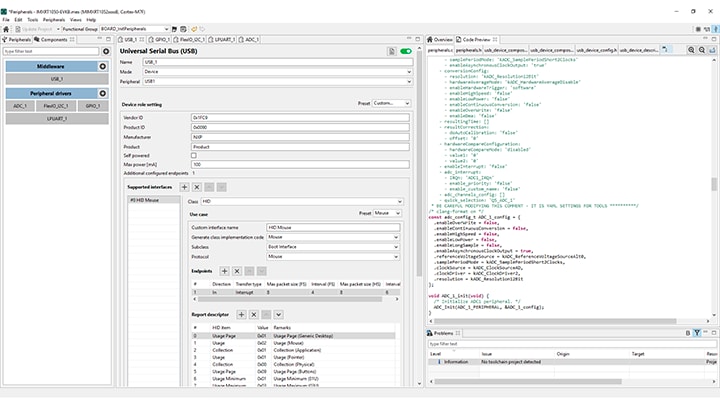
Task: Add a new report descriptor item
Action: point(243,313)
